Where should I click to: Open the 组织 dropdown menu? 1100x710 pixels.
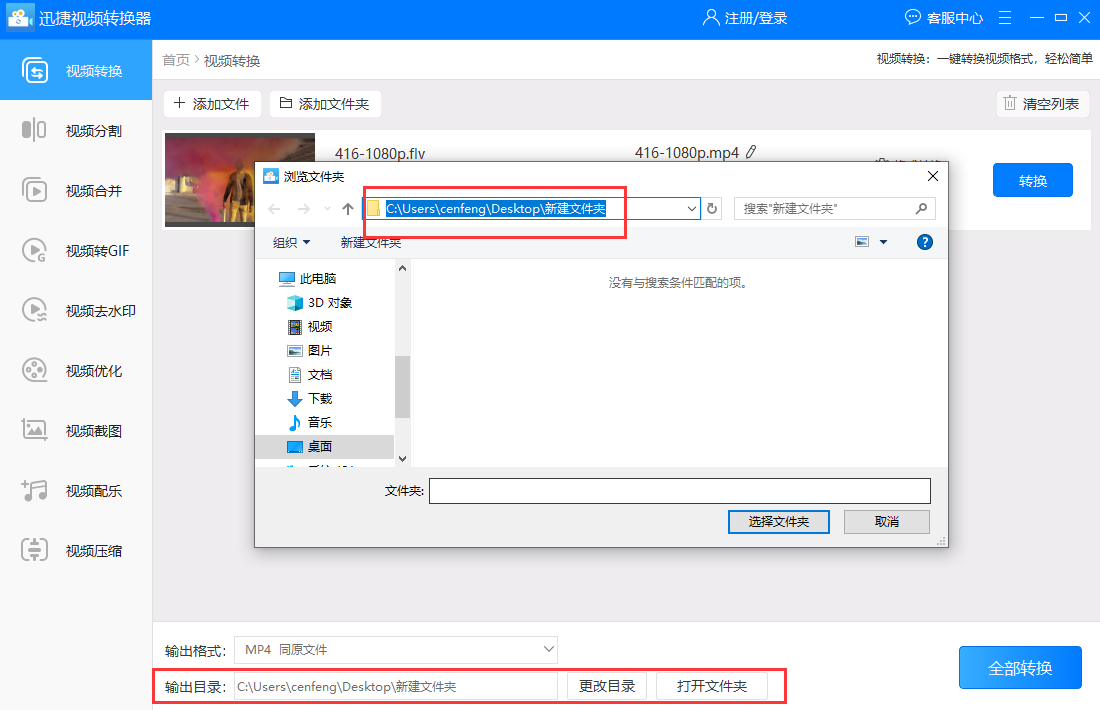[291, 242]
